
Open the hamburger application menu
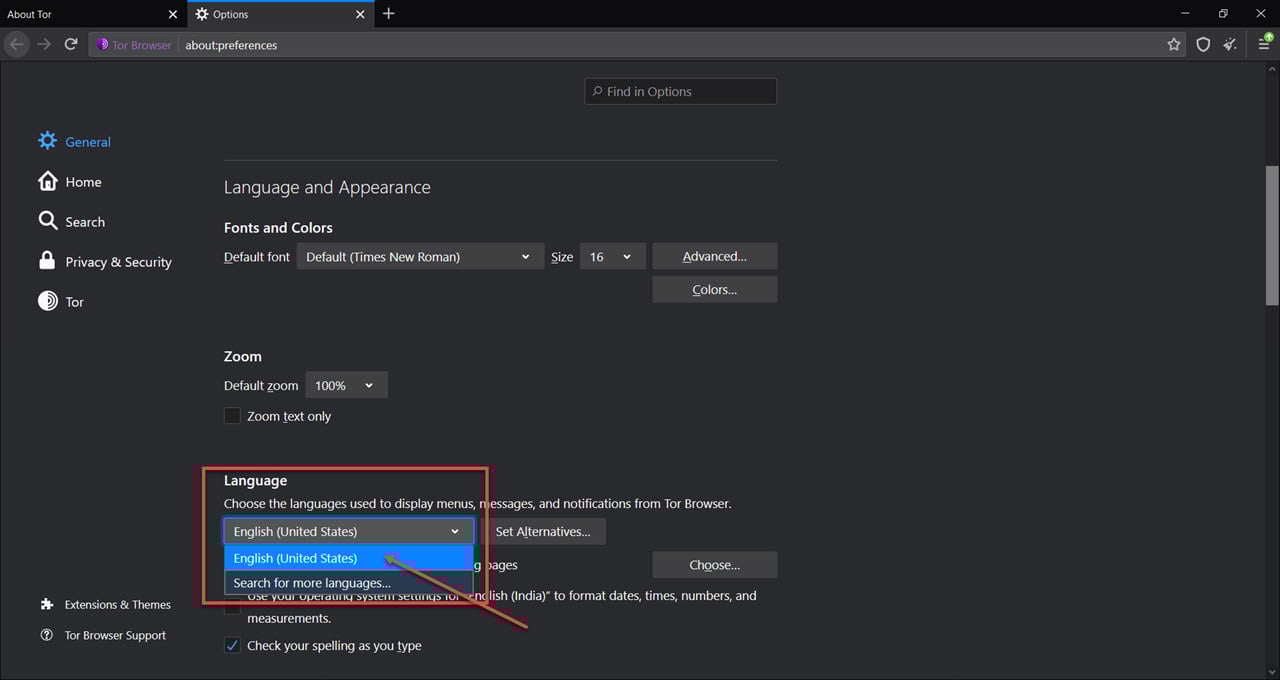[x=1265, y=44]
